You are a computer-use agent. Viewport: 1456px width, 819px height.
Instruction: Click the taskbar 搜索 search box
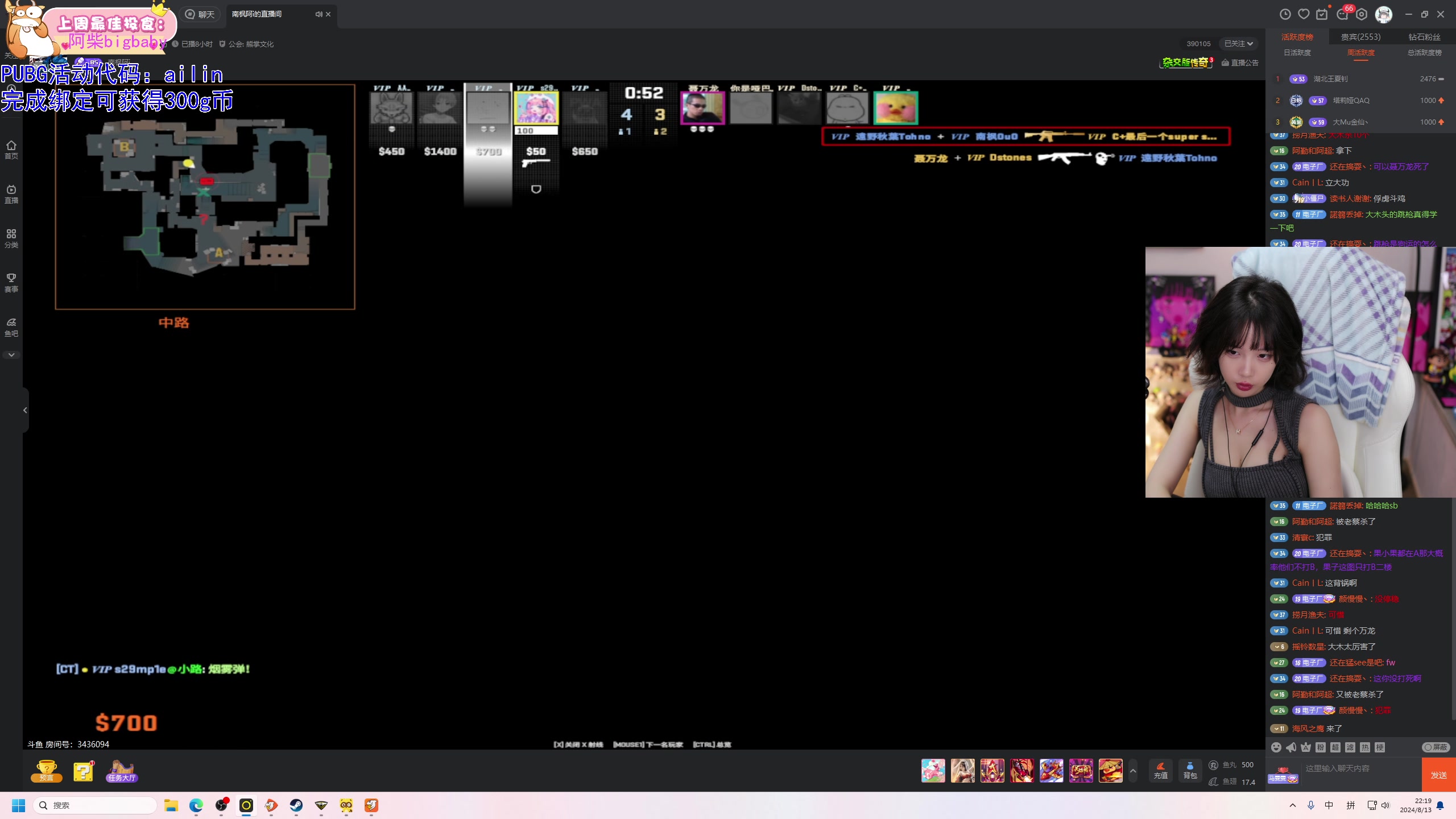click(96, 805)
